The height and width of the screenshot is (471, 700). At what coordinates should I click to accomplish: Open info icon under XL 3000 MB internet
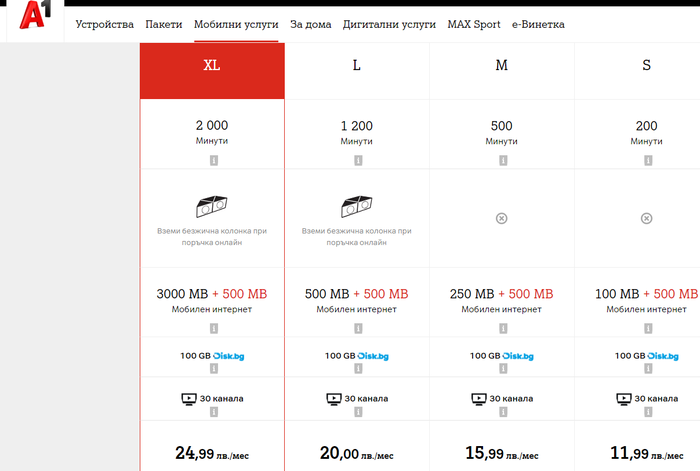pyautogui.click(x=214, y=329)
